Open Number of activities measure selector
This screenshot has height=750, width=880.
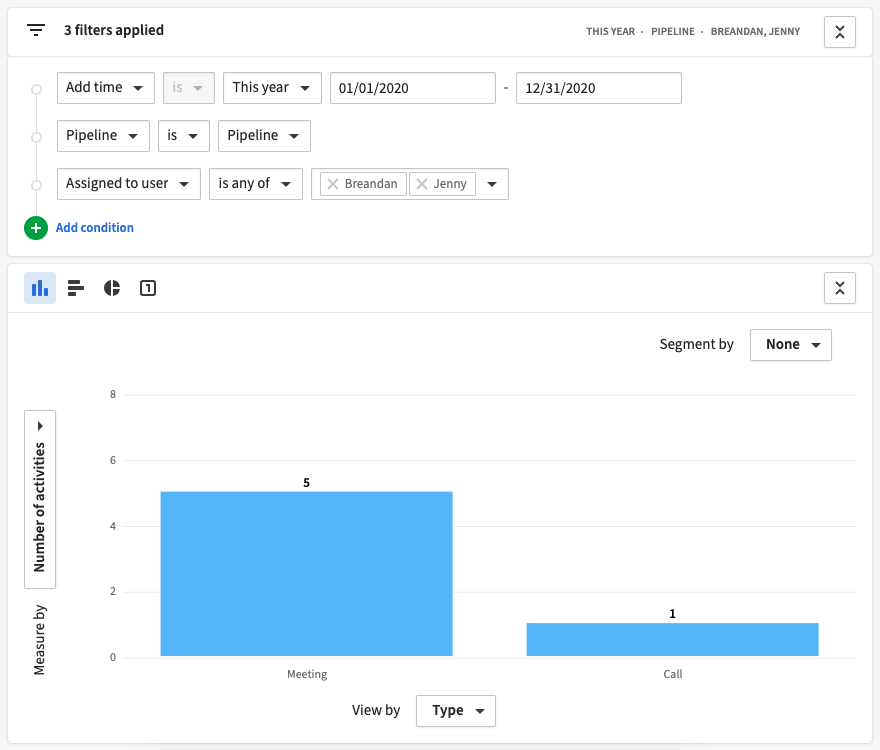pyautogui.click(x=40, y=500)
